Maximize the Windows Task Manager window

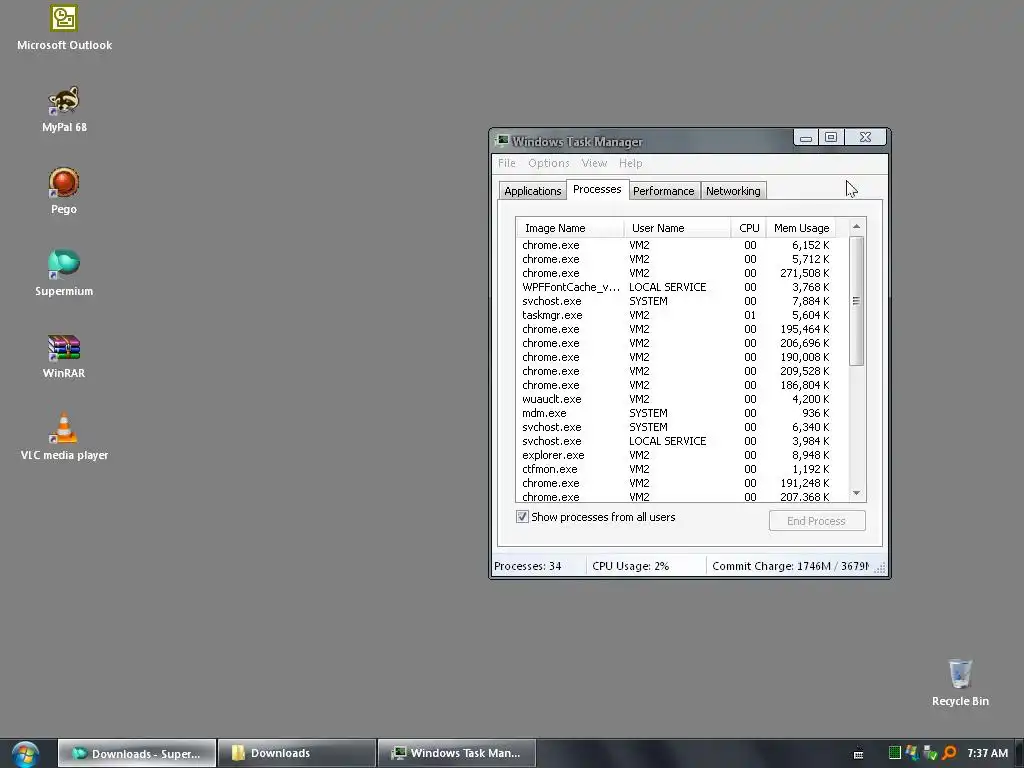point(831,137)
